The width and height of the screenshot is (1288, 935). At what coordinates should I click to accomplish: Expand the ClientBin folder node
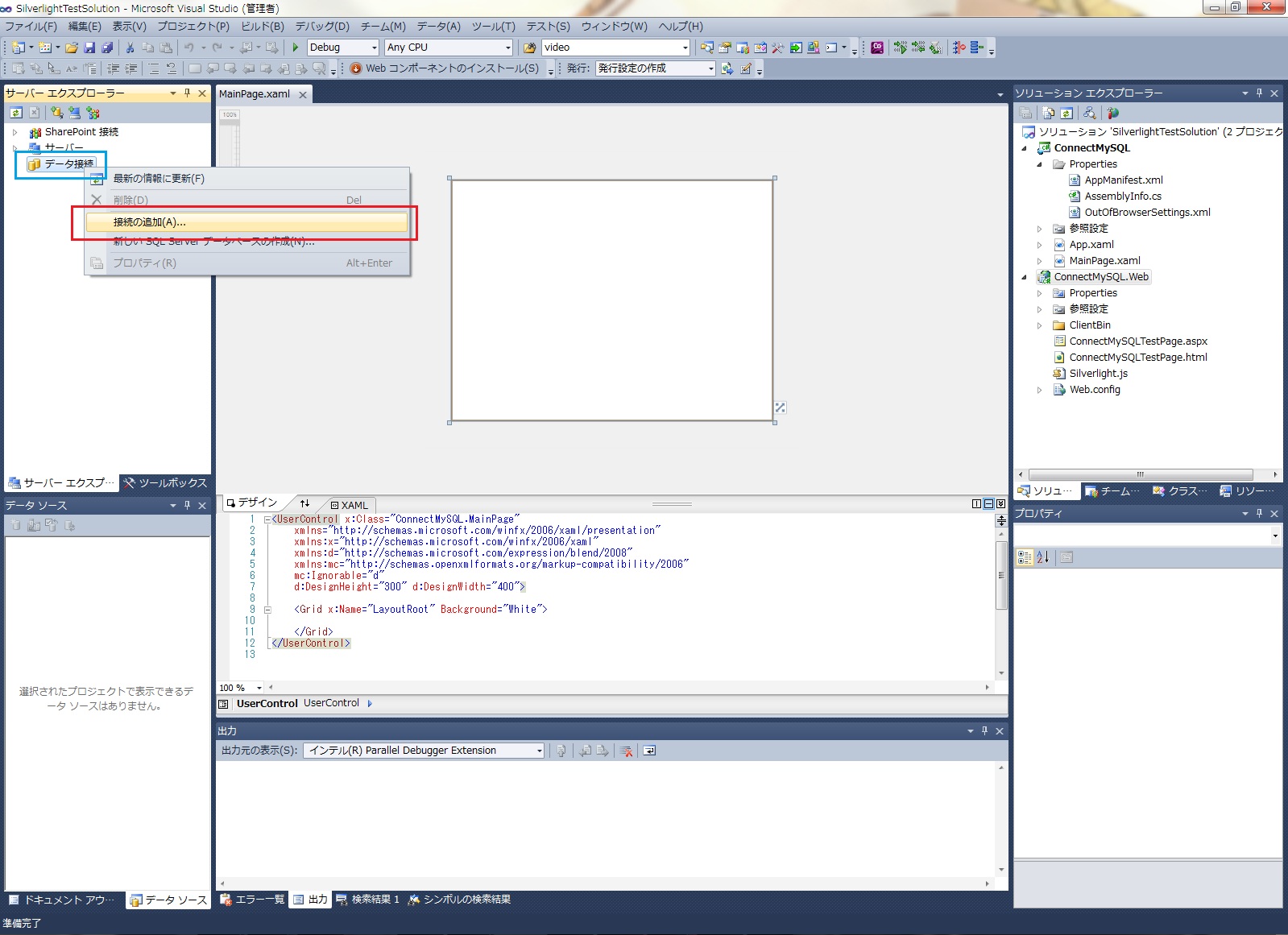click(x=1039, y=325)
